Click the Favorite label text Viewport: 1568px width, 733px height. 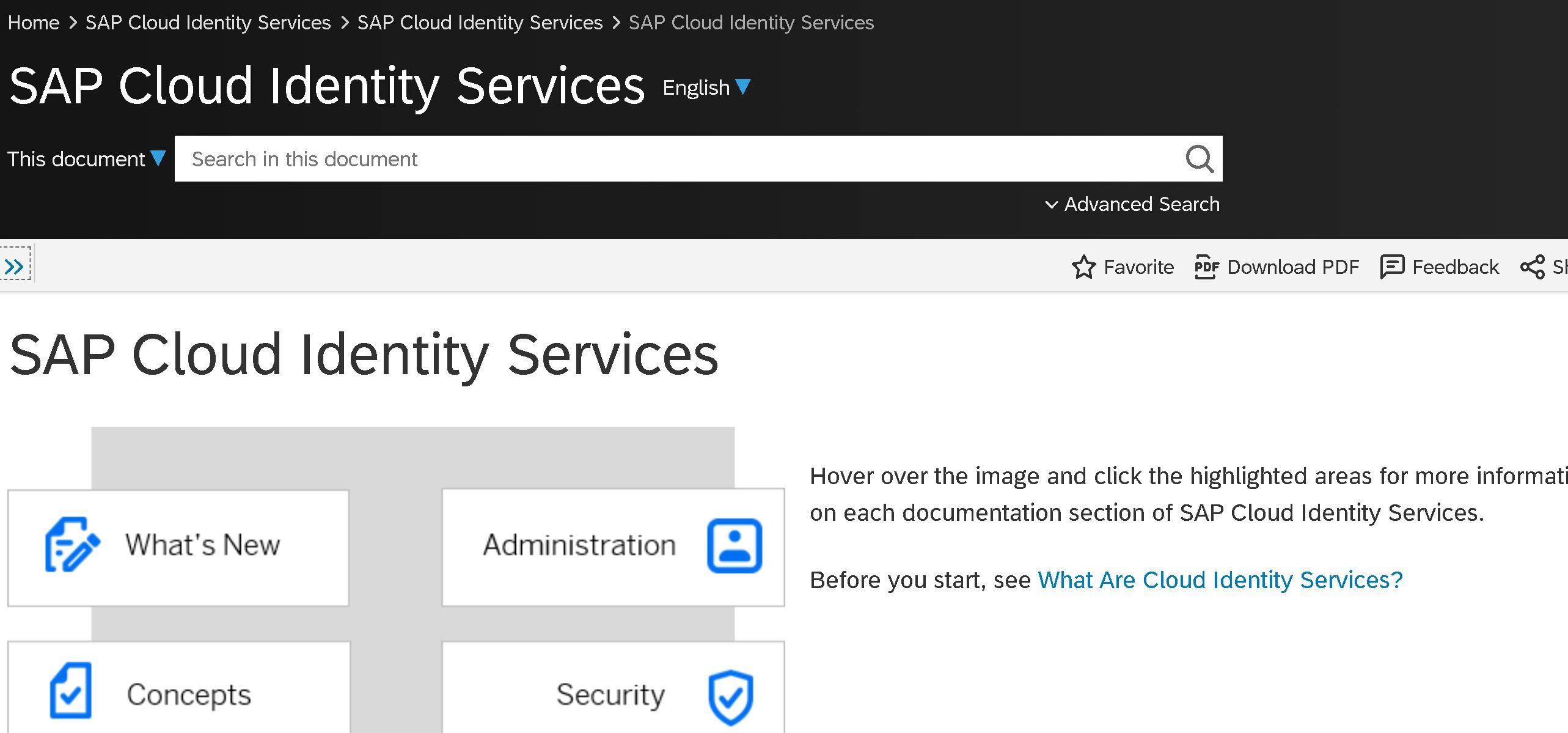pos(1138,267)
